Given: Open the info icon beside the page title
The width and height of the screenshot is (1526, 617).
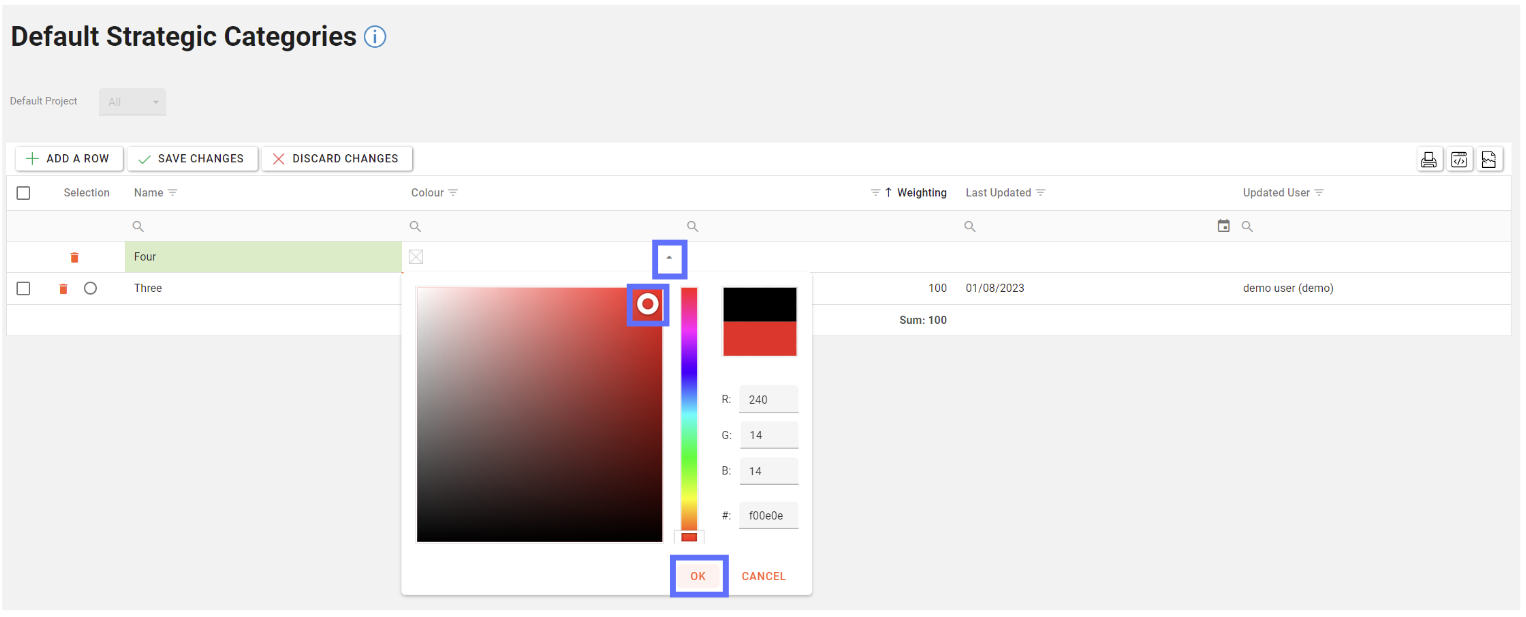Looking at the screenshot, I should click(x=375, y=38).
